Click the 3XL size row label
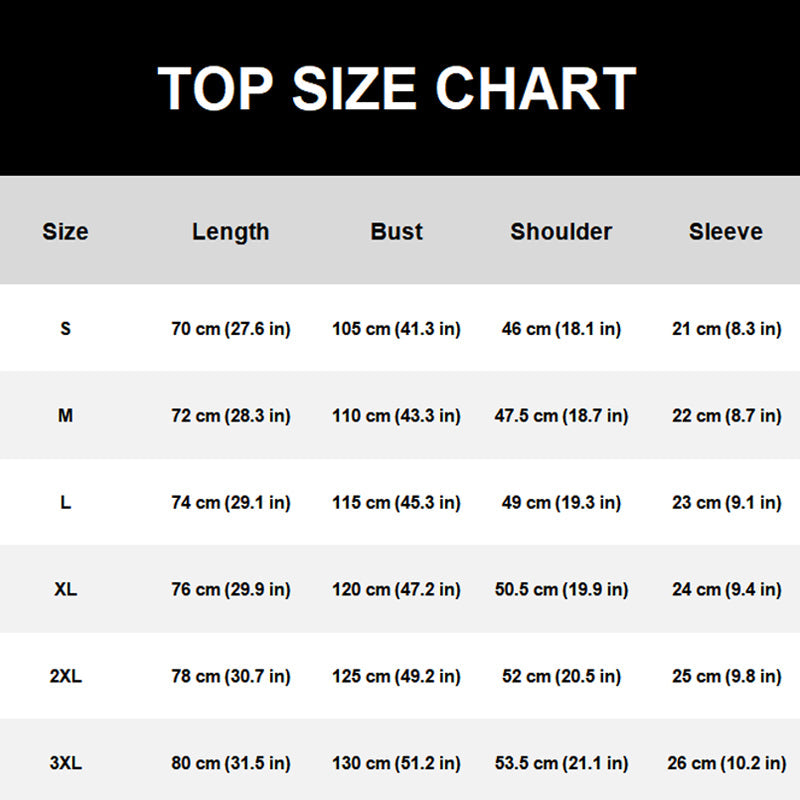800x800 pixels. pos(65,764)
